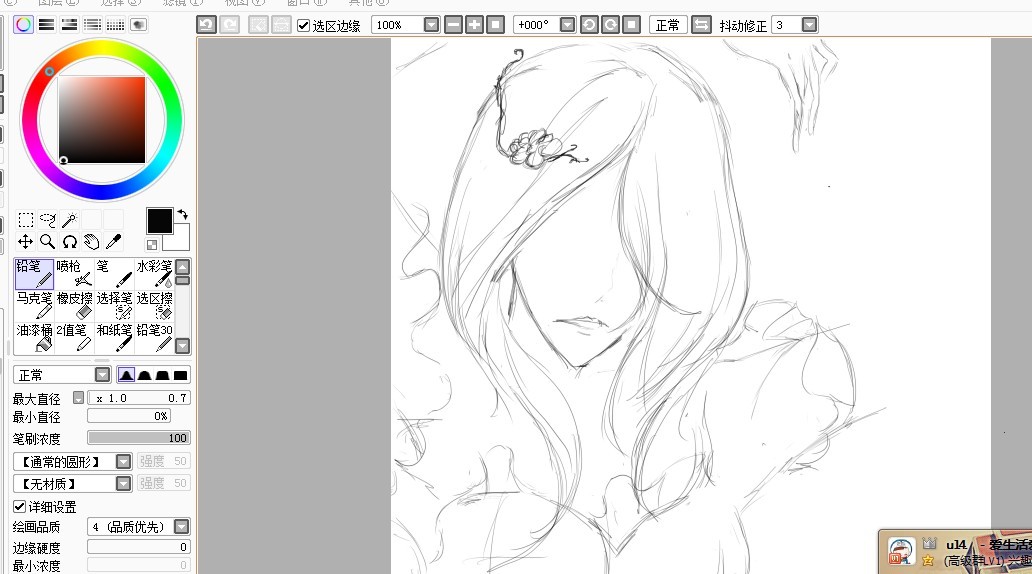The image size is (1032, 574).
Task: Choose the 喷枪 airbrush tool
Action: click(74, 274)
